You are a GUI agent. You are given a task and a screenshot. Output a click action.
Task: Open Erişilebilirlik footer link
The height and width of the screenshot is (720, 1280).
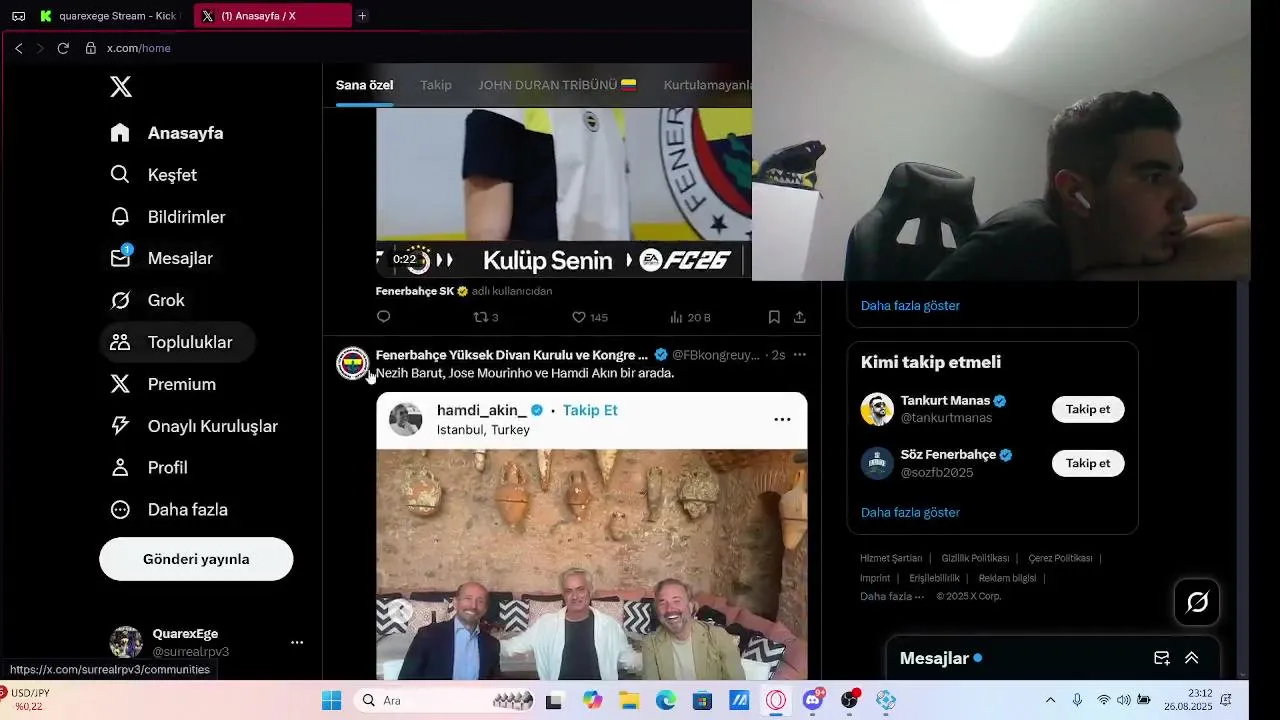[x=934, y=578]
